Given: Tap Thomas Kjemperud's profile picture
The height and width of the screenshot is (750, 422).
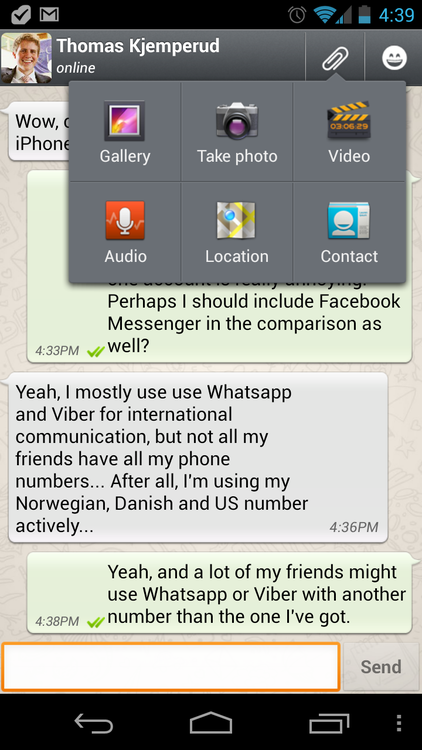Looking at the screenshot, I should [26, 58].
